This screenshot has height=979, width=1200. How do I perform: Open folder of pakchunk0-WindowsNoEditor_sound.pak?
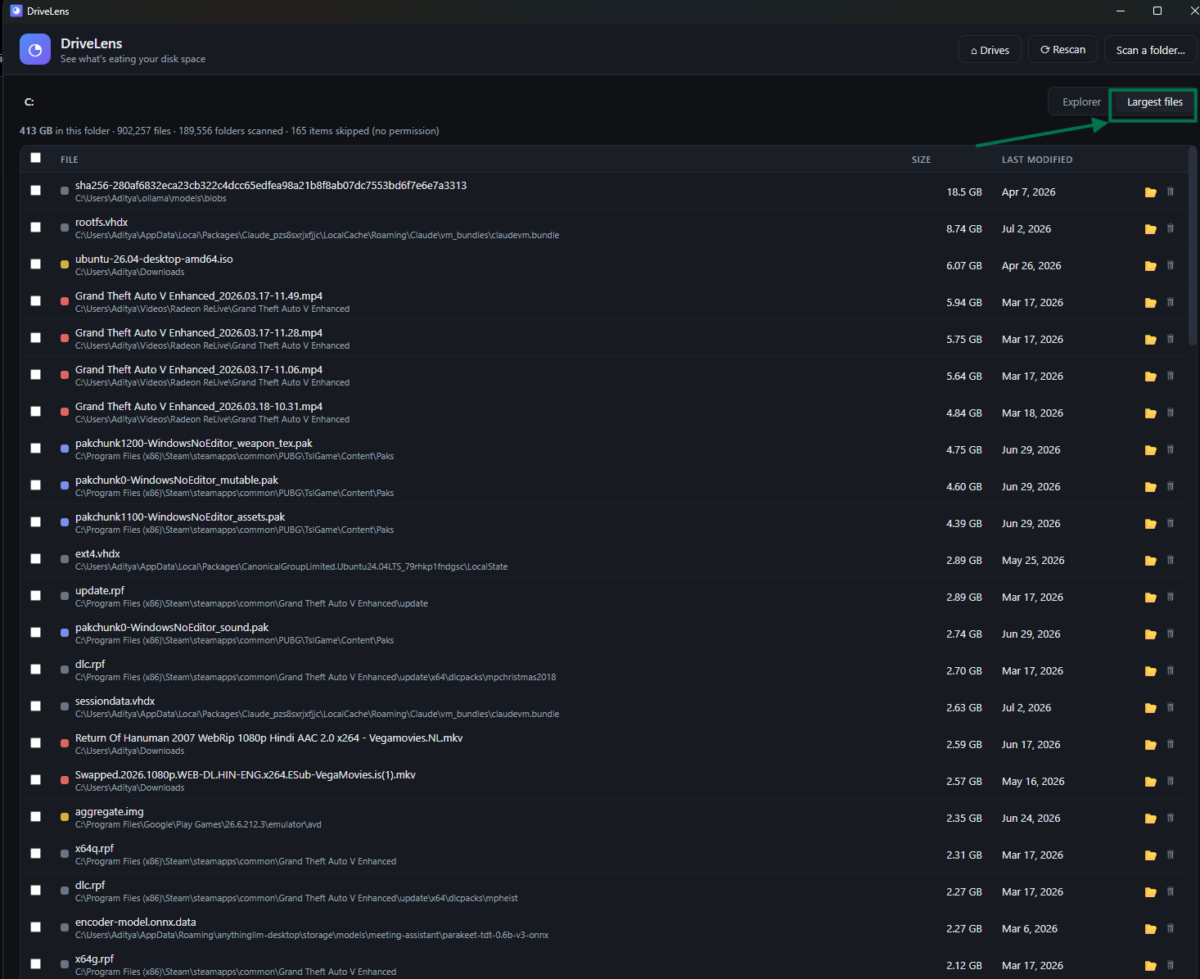click(x=1151, y=634)
